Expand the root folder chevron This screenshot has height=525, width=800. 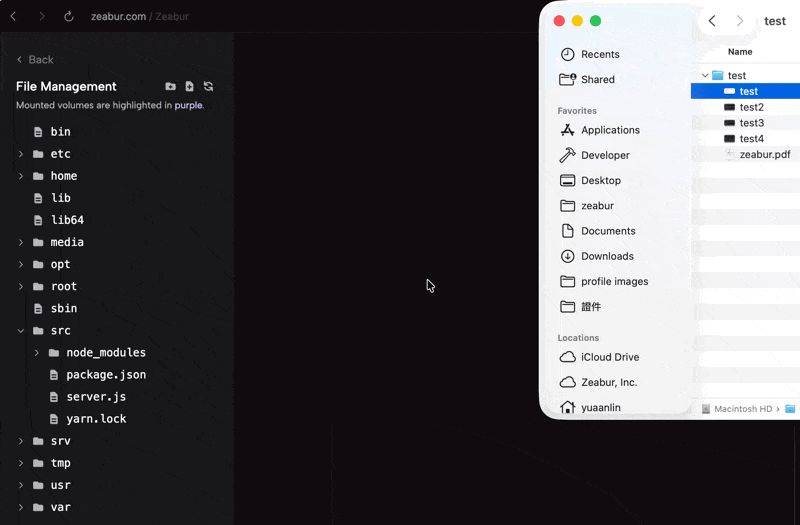click(x=21, y=286)
